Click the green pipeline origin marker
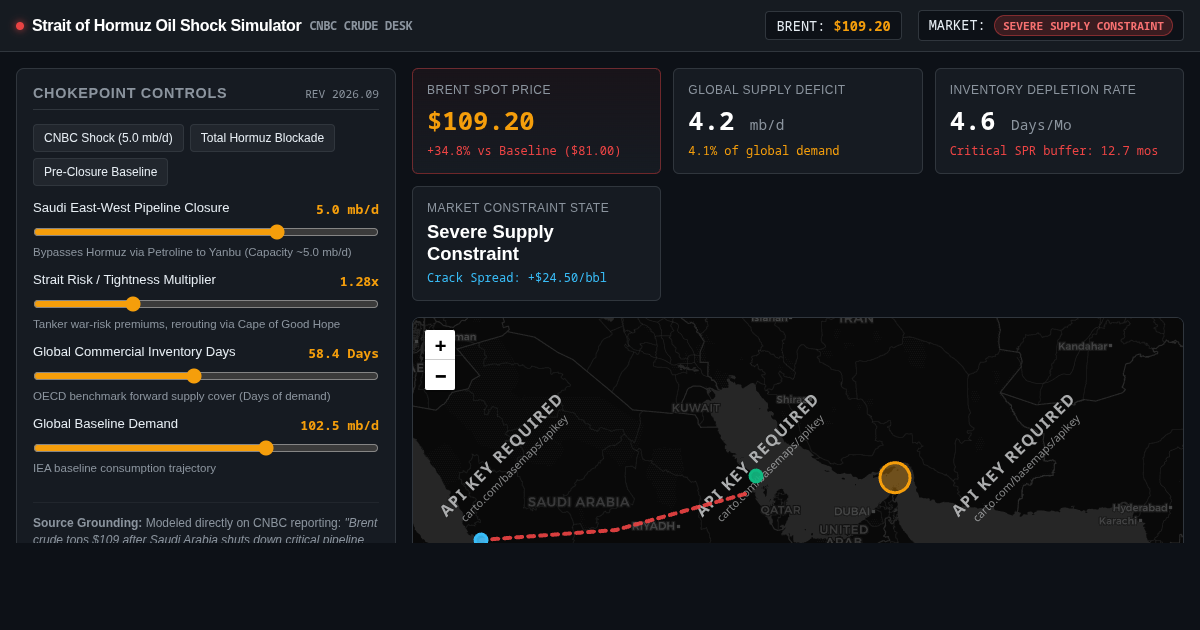The width and height of the screenshot is (1200, 630). [756, 476]
